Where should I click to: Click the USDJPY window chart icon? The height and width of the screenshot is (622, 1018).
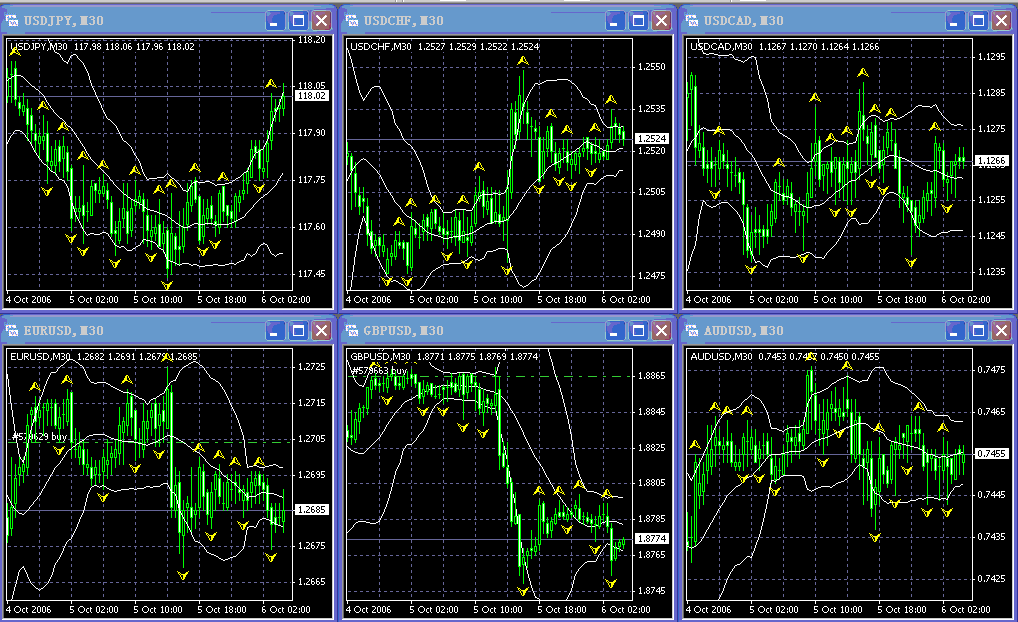point(12,21)
